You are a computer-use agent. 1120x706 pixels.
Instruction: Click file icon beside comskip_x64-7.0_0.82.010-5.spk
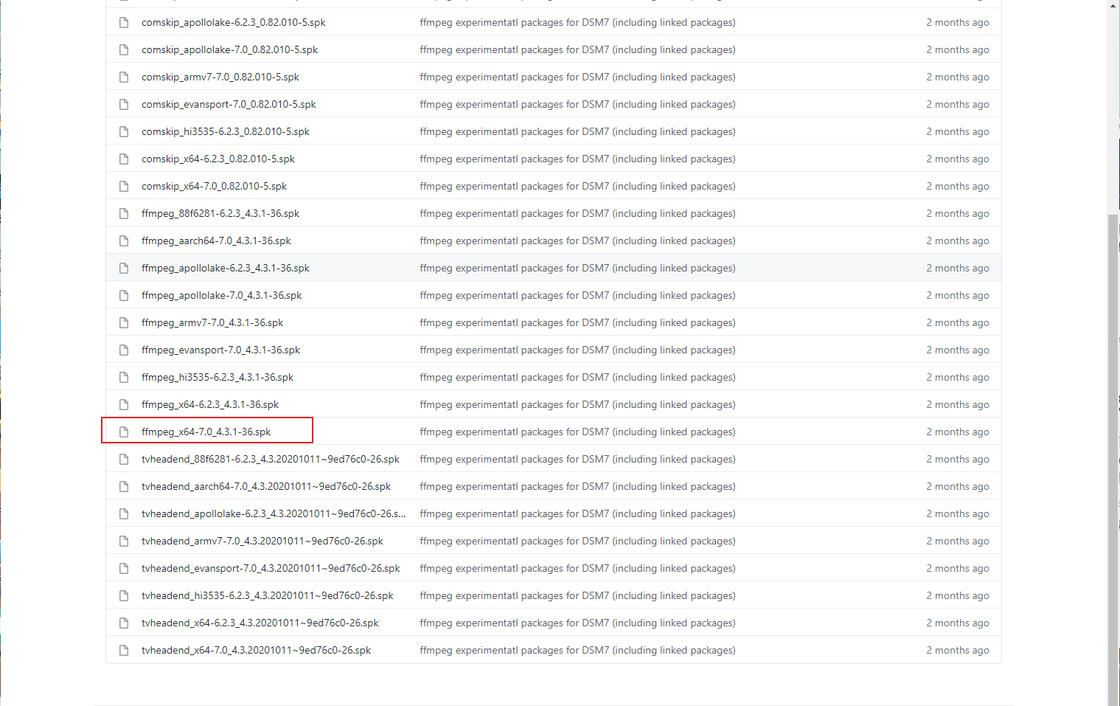coord(124,187)
